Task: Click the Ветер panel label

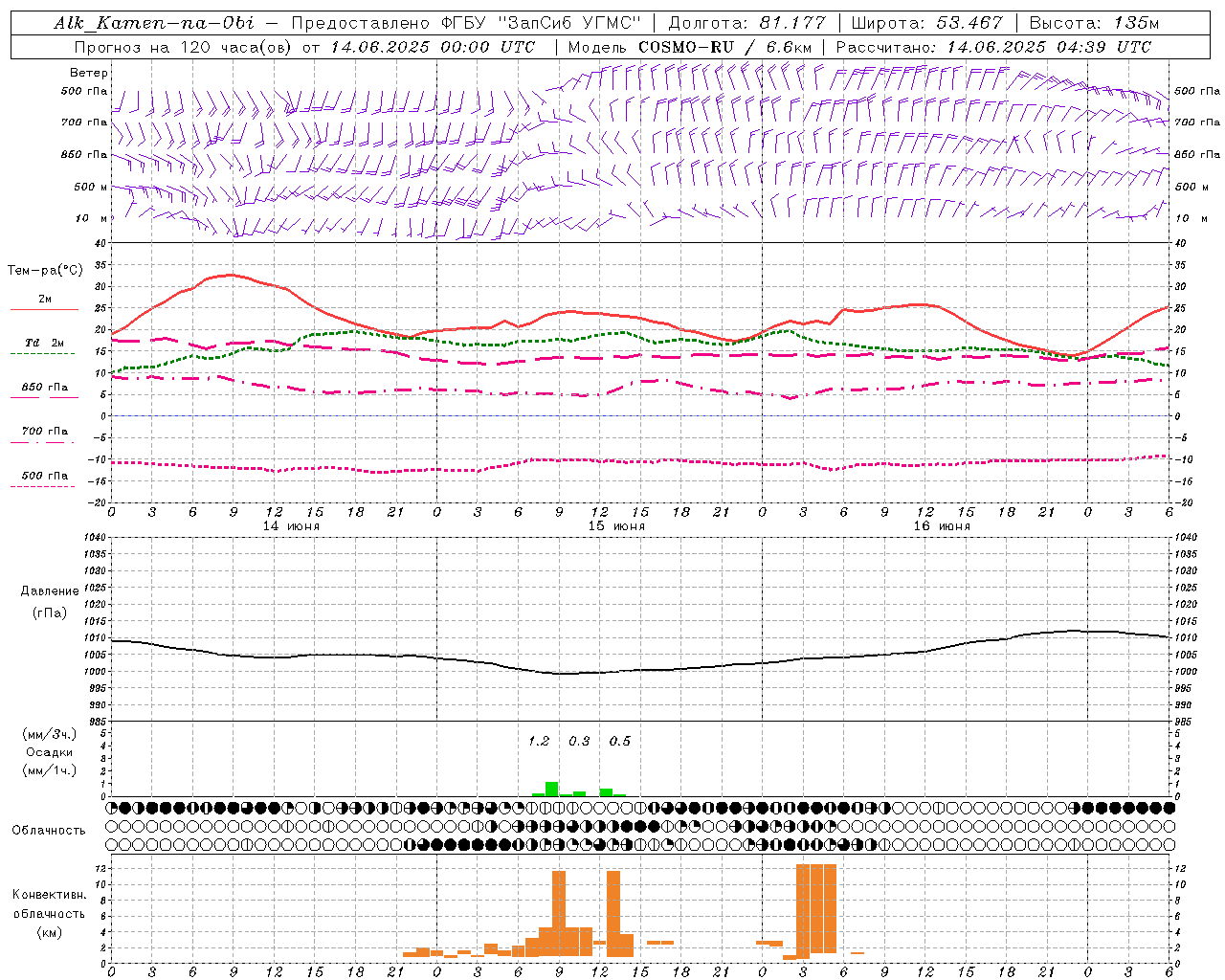Action: coord(88,73)
